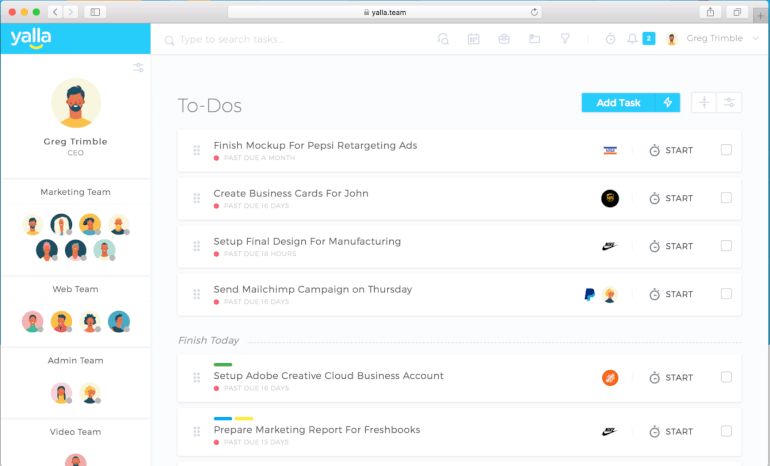Click PayPal logo on Mailchimp task

(589, 294)
